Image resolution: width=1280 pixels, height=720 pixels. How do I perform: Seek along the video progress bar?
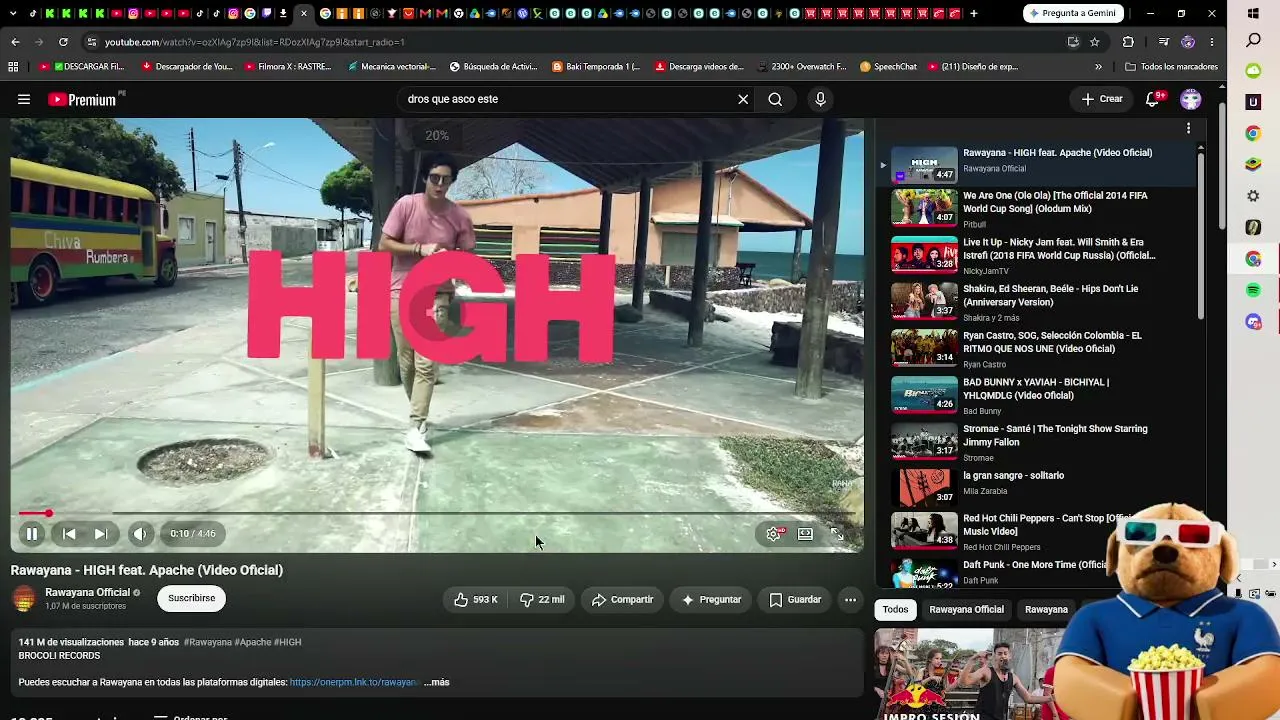(x=437, y=513)
